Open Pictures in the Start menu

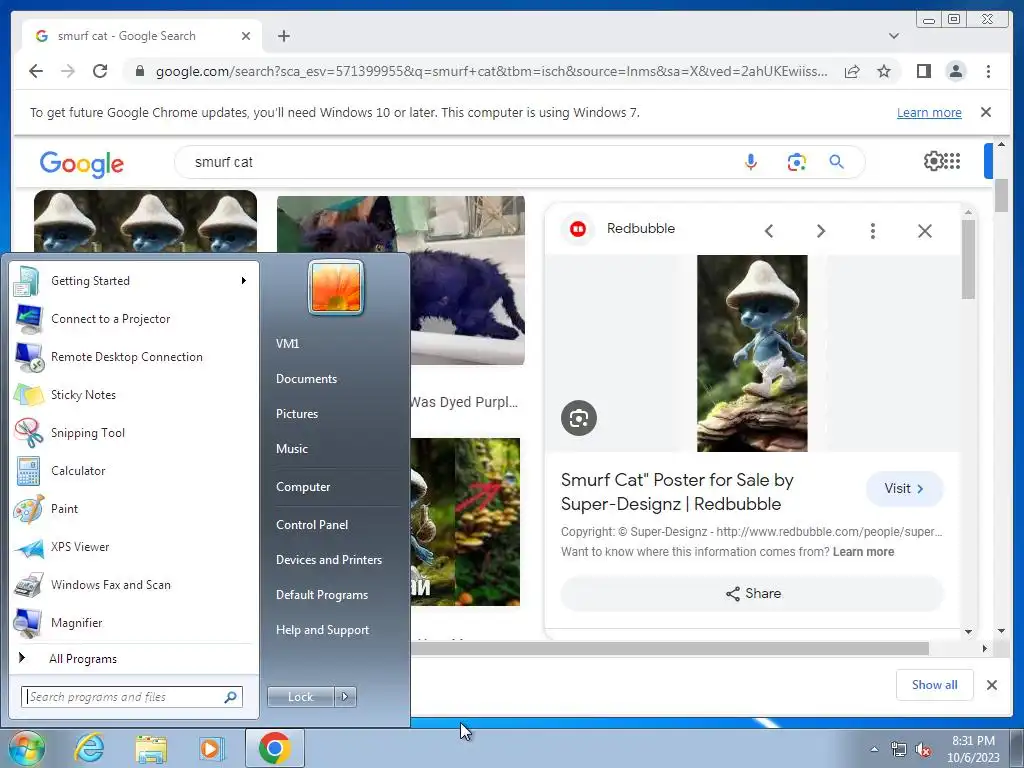click(x=297, y=414)
